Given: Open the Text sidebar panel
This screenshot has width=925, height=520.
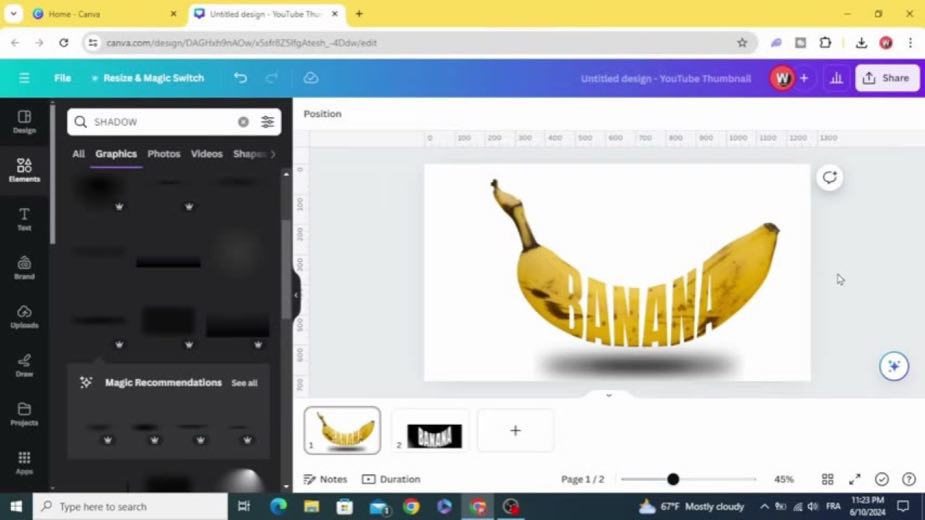Looking at the screenshot, I should [x=24, y=219].
